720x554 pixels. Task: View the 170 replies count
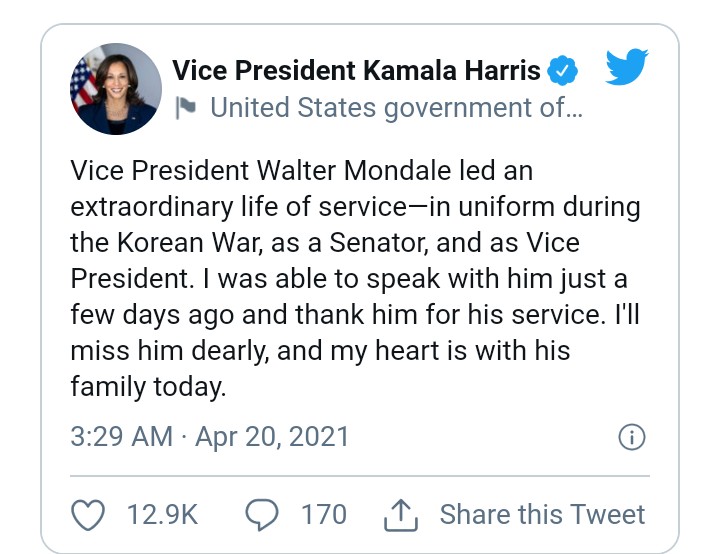pos(323,515)
